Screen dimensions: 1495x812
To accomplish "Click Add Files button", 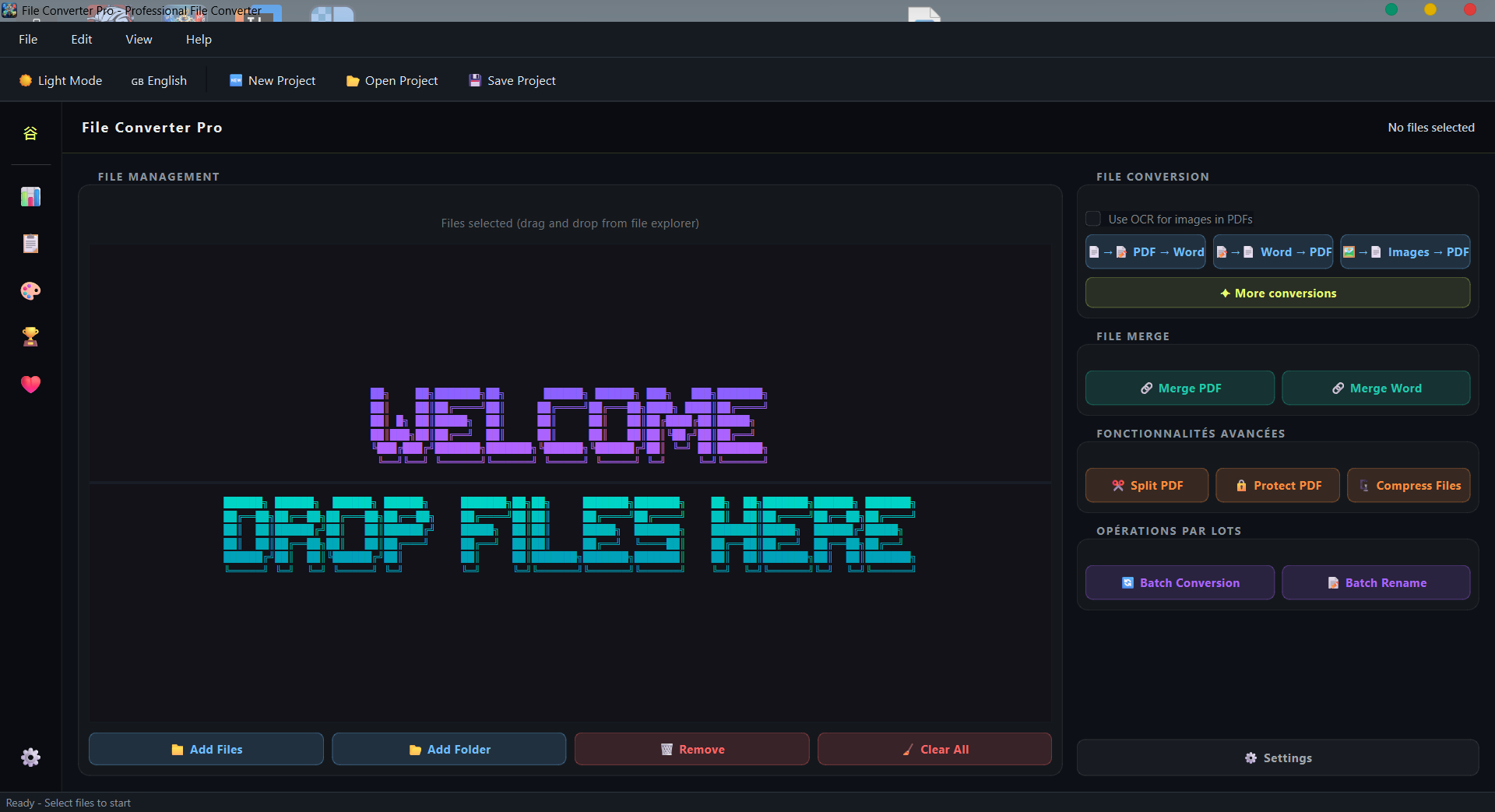I will tap(206, 749).
